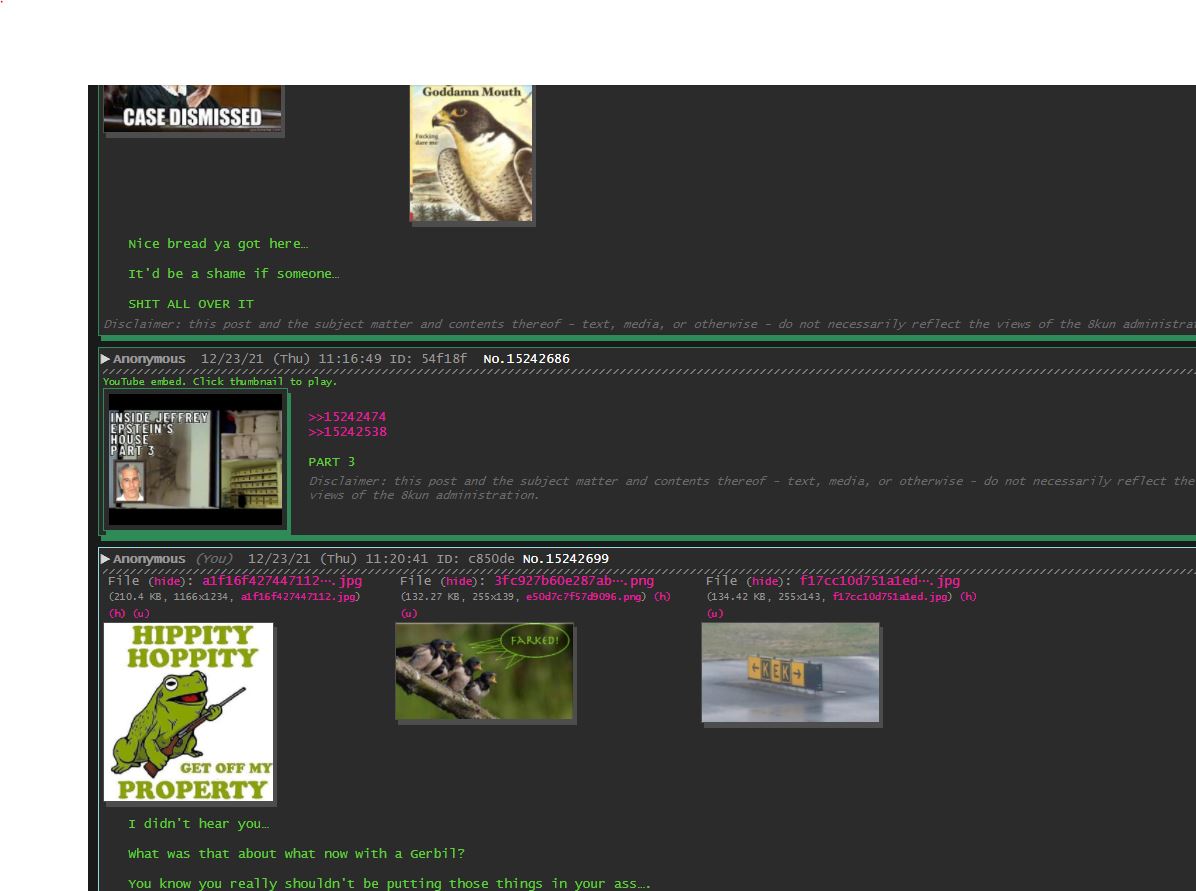
Task: Click the (hide) link for 3fc927b60e287ab file
Action: (x=458, y=581)
